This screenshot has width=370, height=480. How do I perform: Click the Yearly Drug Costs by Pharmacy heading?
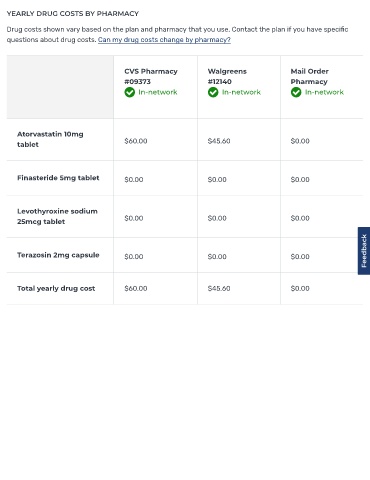click(x=73, y=14)
